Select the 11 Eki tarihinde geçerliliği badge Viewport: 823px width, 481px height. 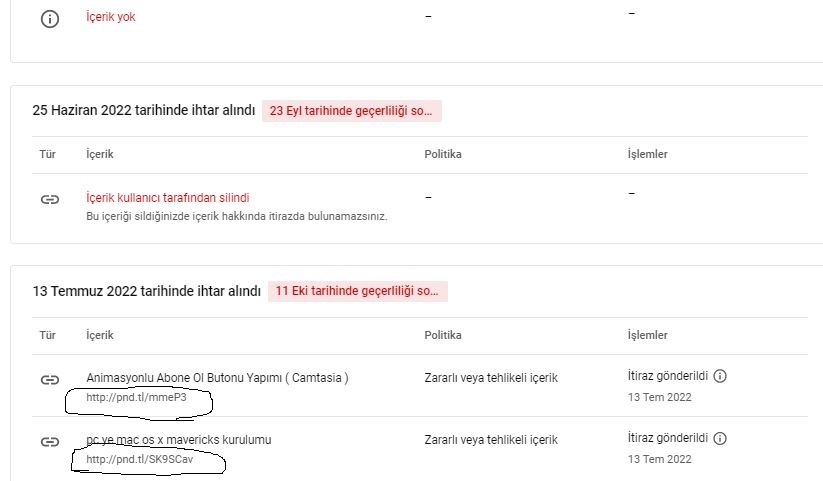[357, 291]
